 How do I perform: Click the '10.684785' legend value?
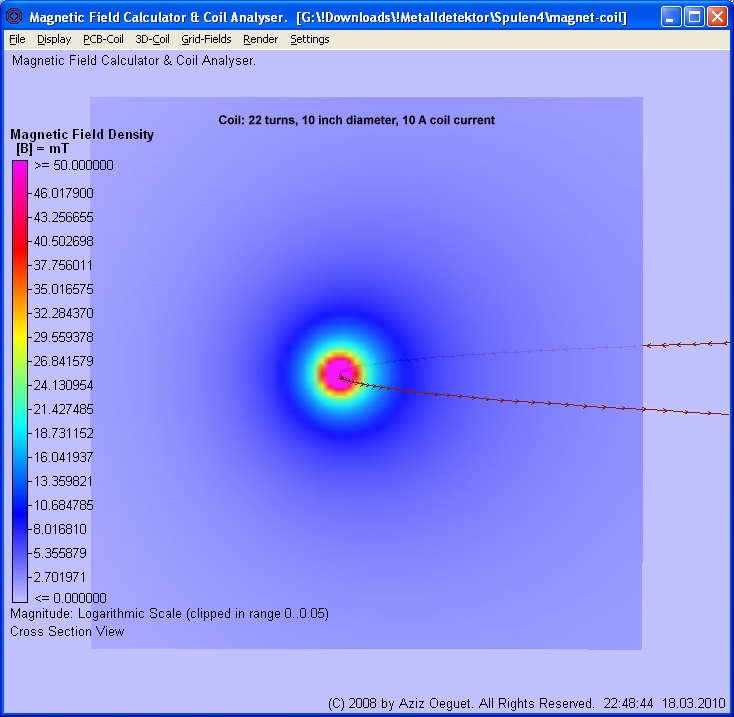pyautogui.click(x=64, y=505)
